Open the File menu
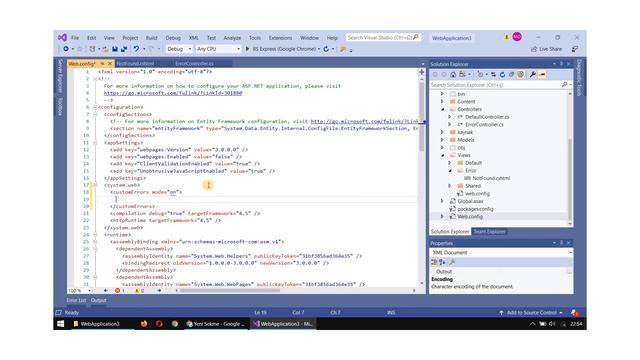Viewport: 640px width, 360px height. coord(75,38)
